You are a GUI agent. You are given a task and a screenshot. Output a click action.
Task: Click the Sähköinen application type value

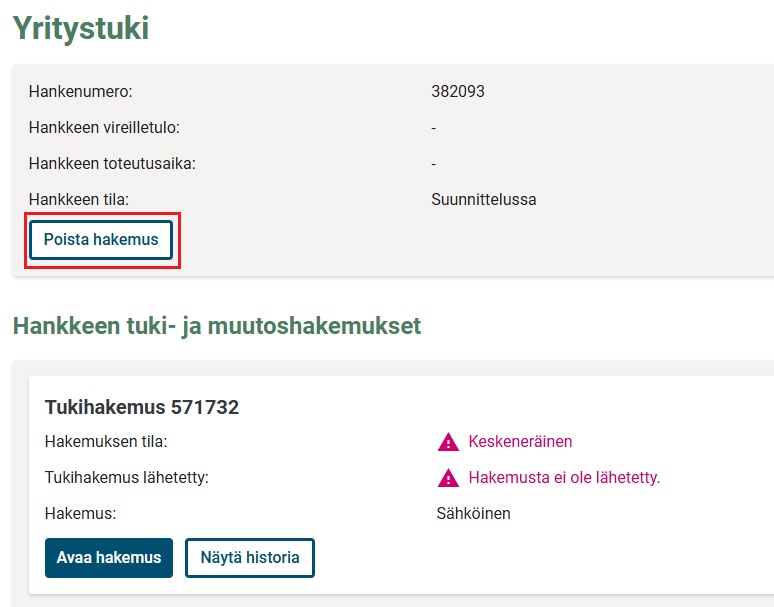[x=474, y=514]
